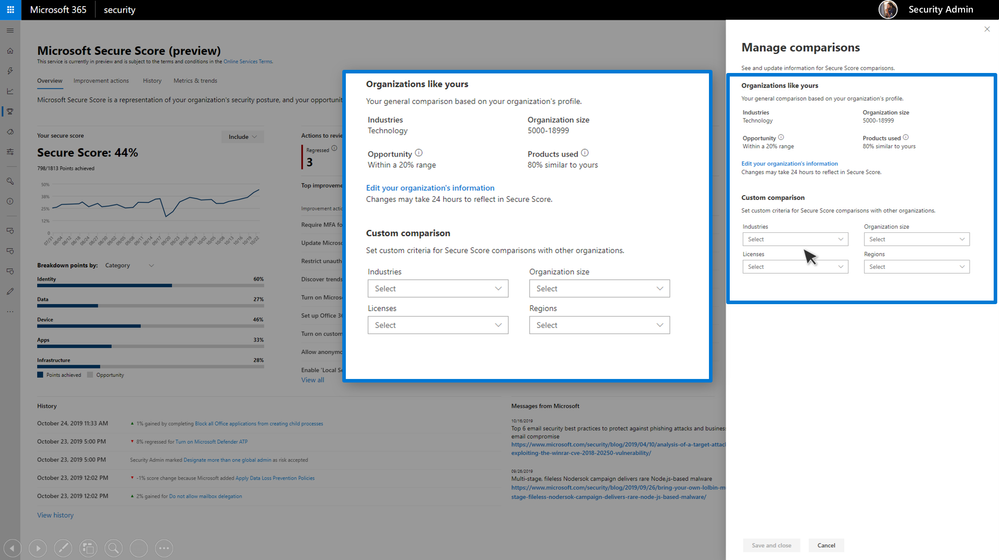Go to the previous slide with the left arrow
Image resolution: width=999 pixels, height=560 pixels.
pyautogui.click(x=12, y=548)
